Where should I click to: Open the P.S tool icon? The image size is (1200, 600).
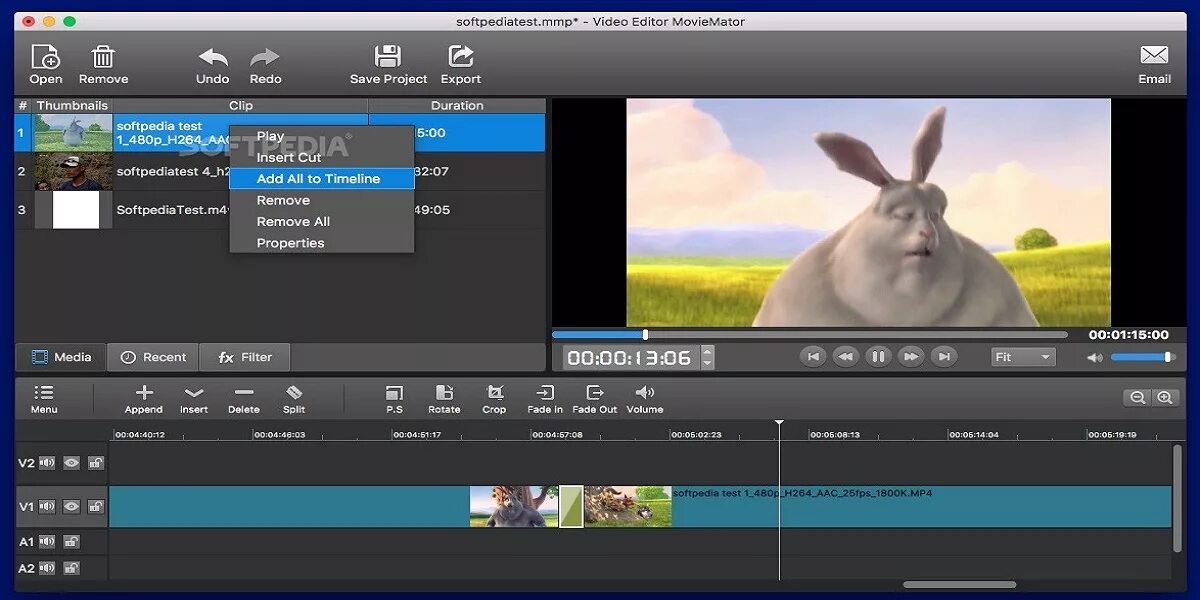tap(394, 393)
